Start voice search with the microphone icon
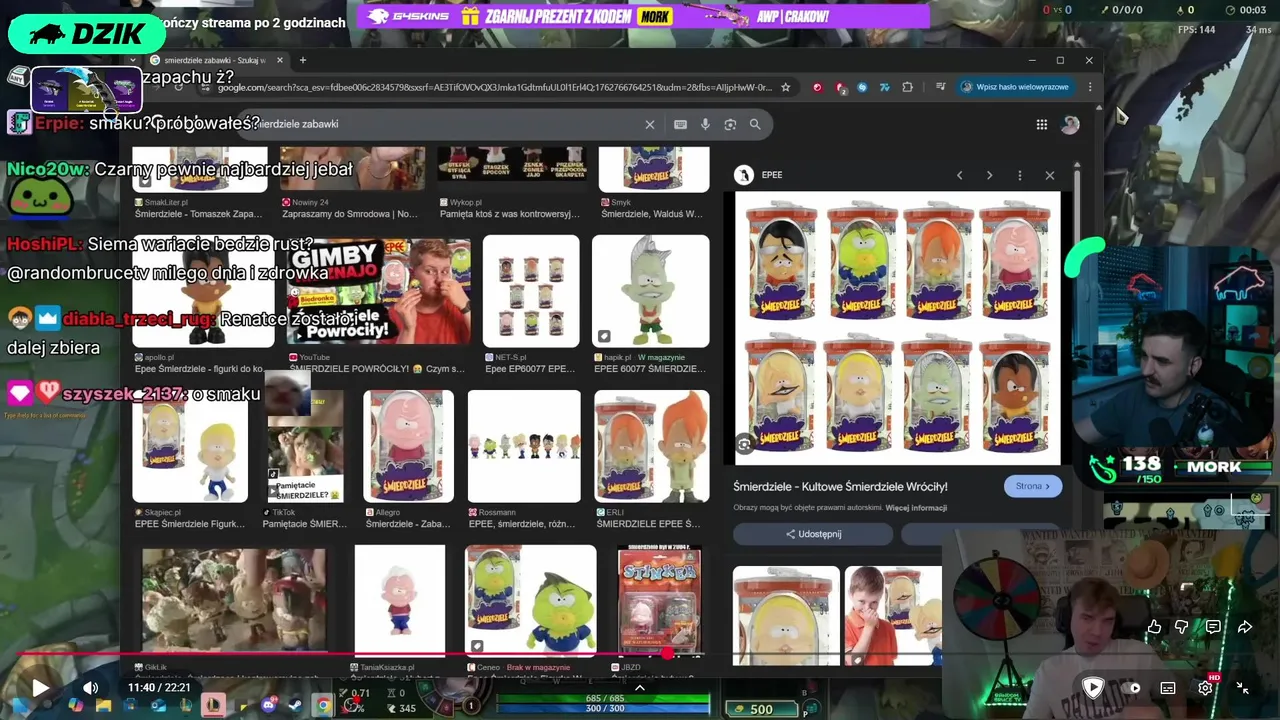The image size is (1280, 720). tap(705, 124)
